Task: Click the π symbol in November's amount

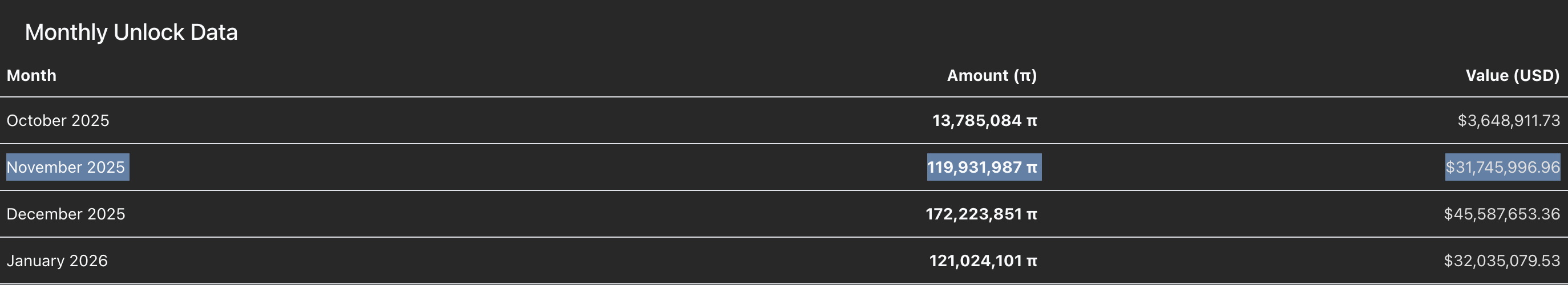Action: pyautogui.click(x=1032, y=168)
